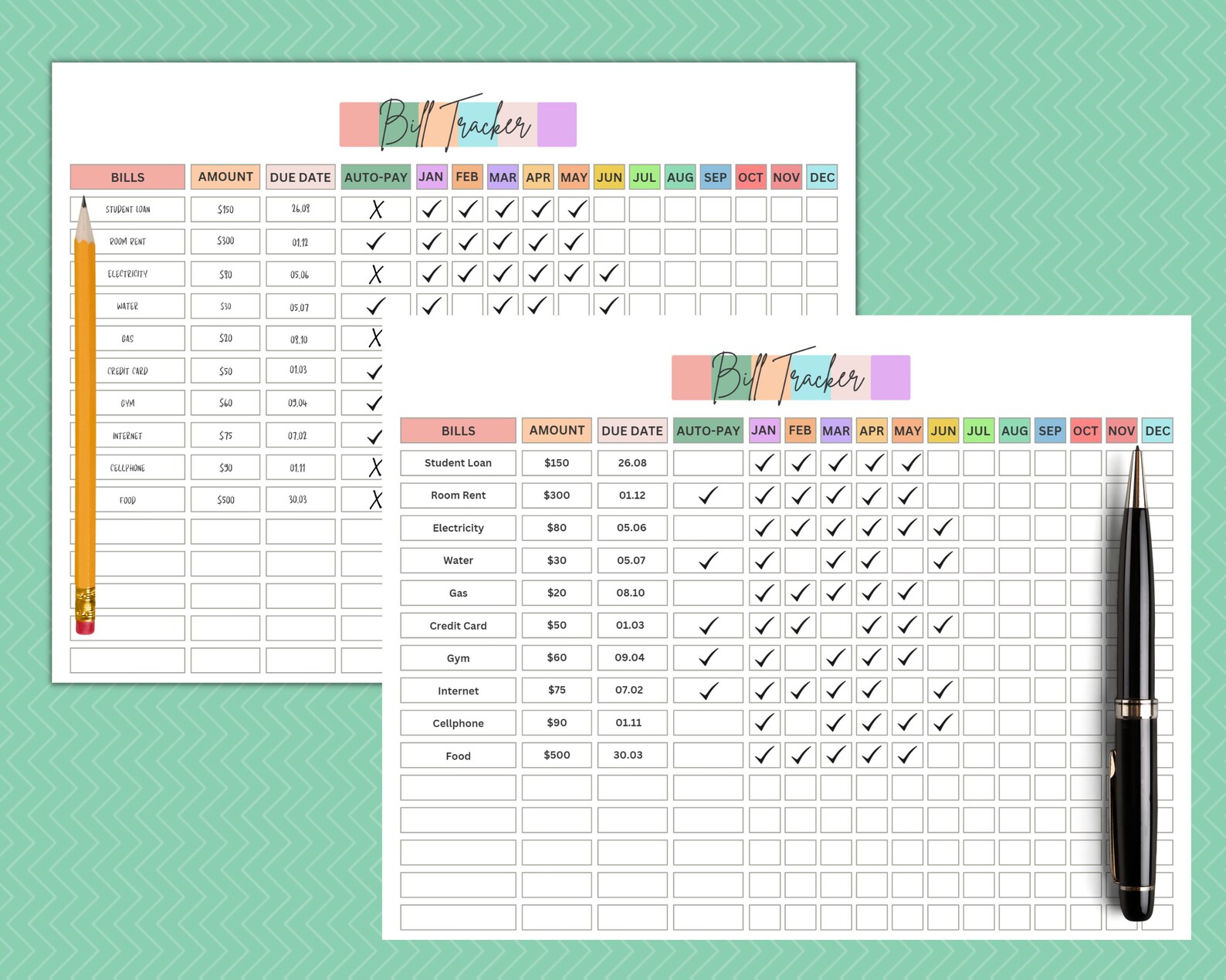The height and width of the screenshot is (980, 1226).
Task: Select '$300' Room Rent amount on front sheet
Action: tap(557, 495)
